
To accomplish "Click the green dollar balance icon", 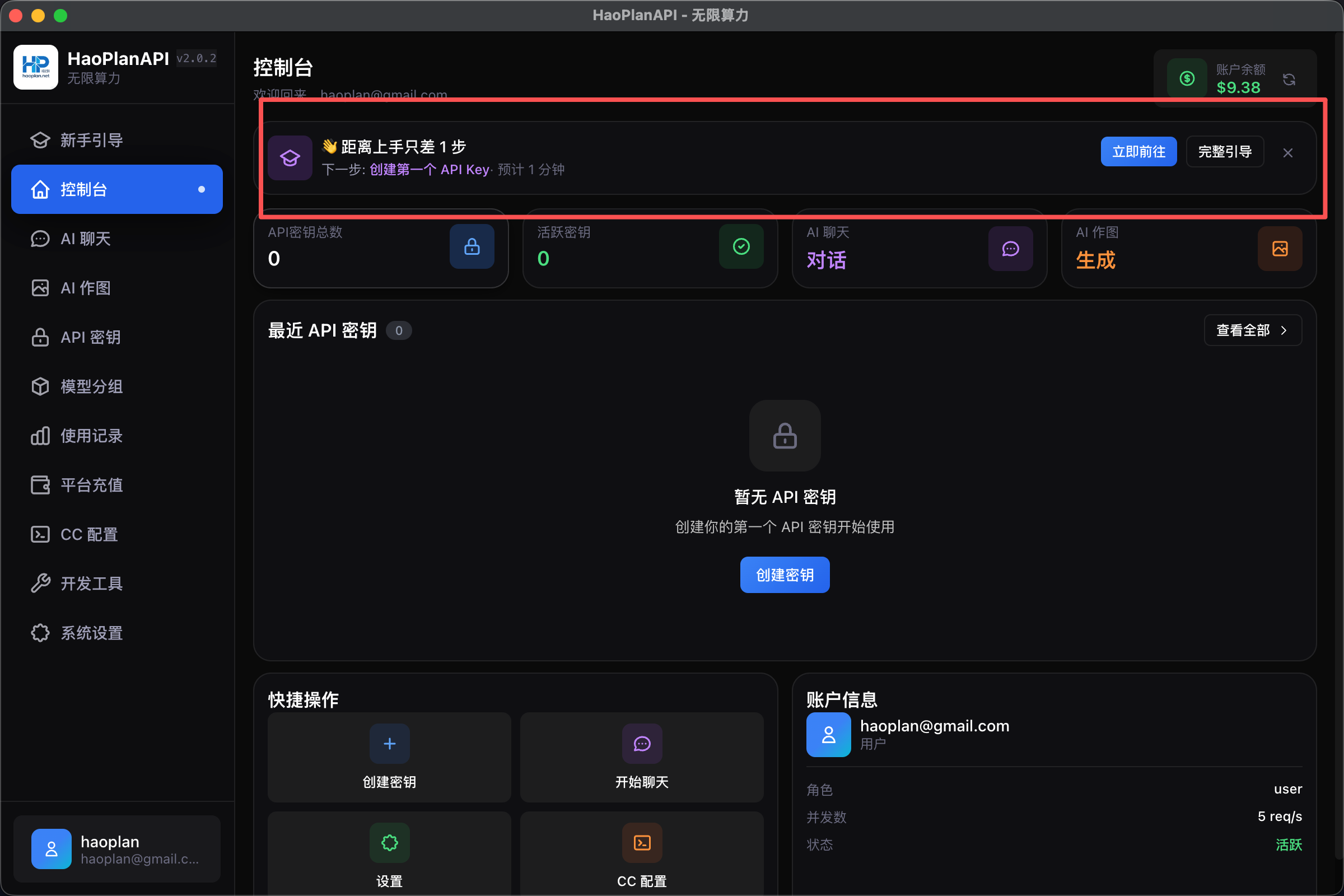I will (x=1187, y=78).
